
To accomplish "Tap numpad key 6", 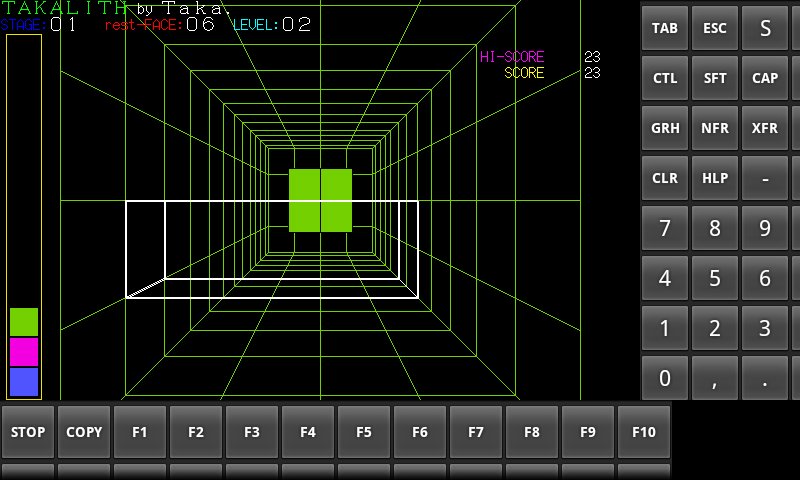I will (764, 277).
